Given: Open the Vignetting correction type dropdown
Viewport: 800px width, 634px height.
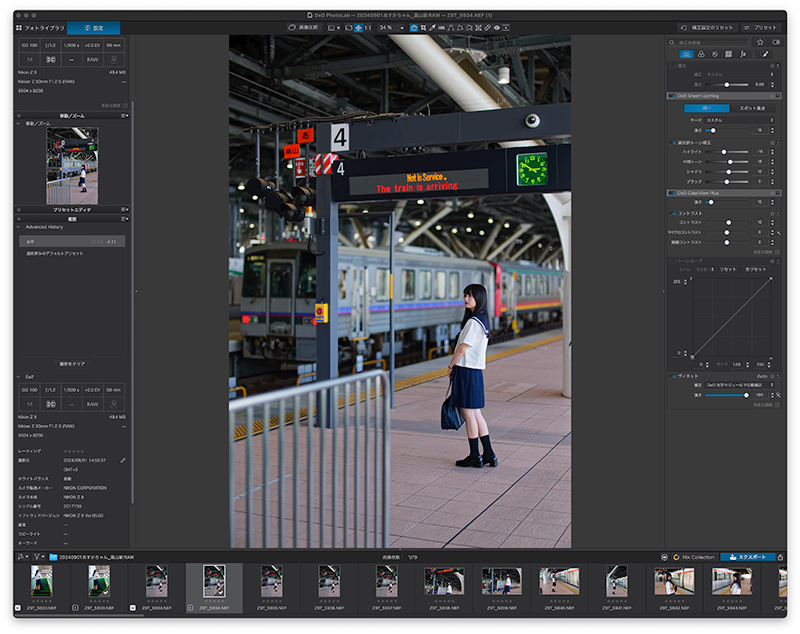Looking at the screenshot, I should [741, 385].
